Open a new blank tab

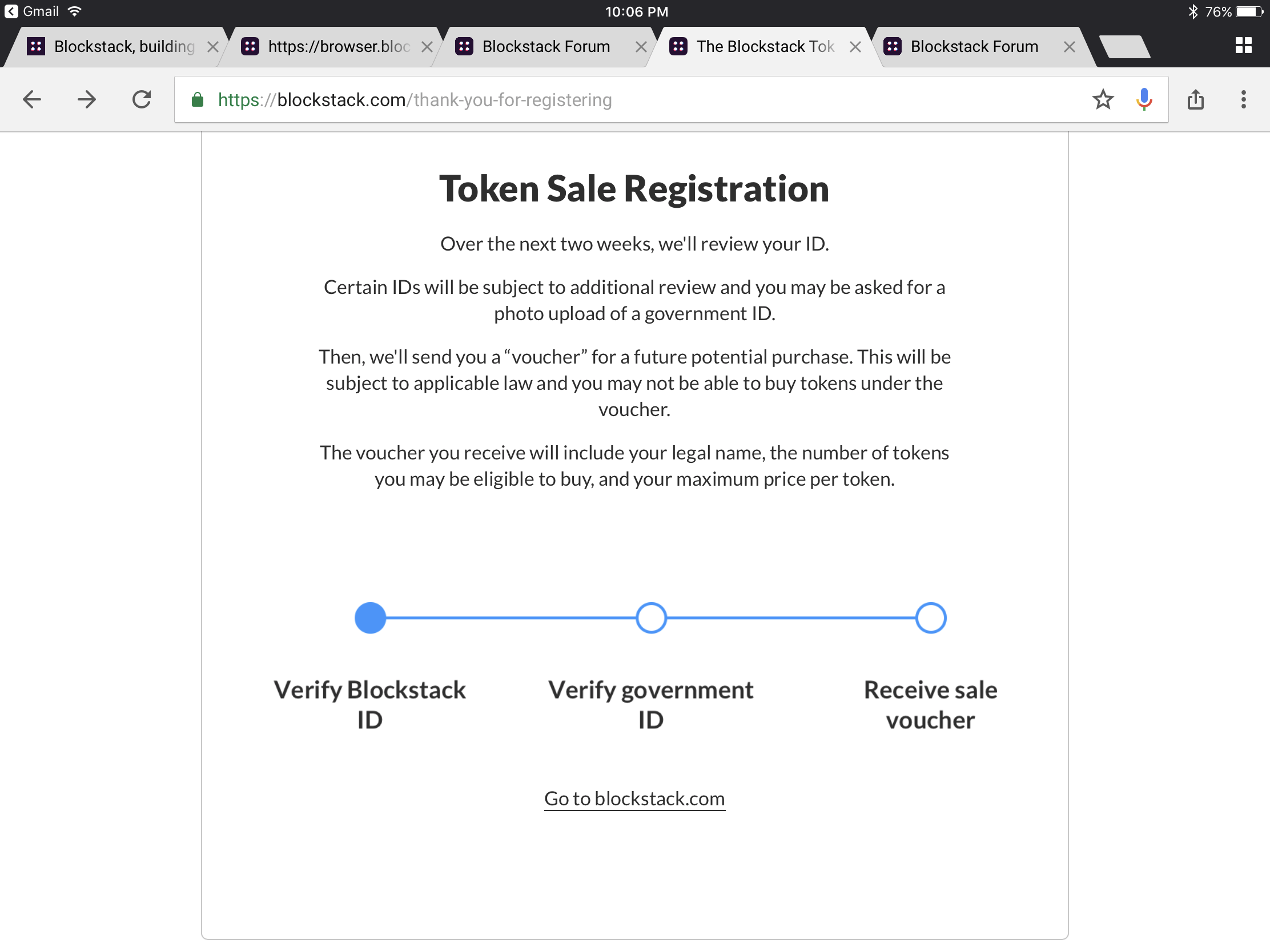pyautogui.click(x=1125, y=46)
